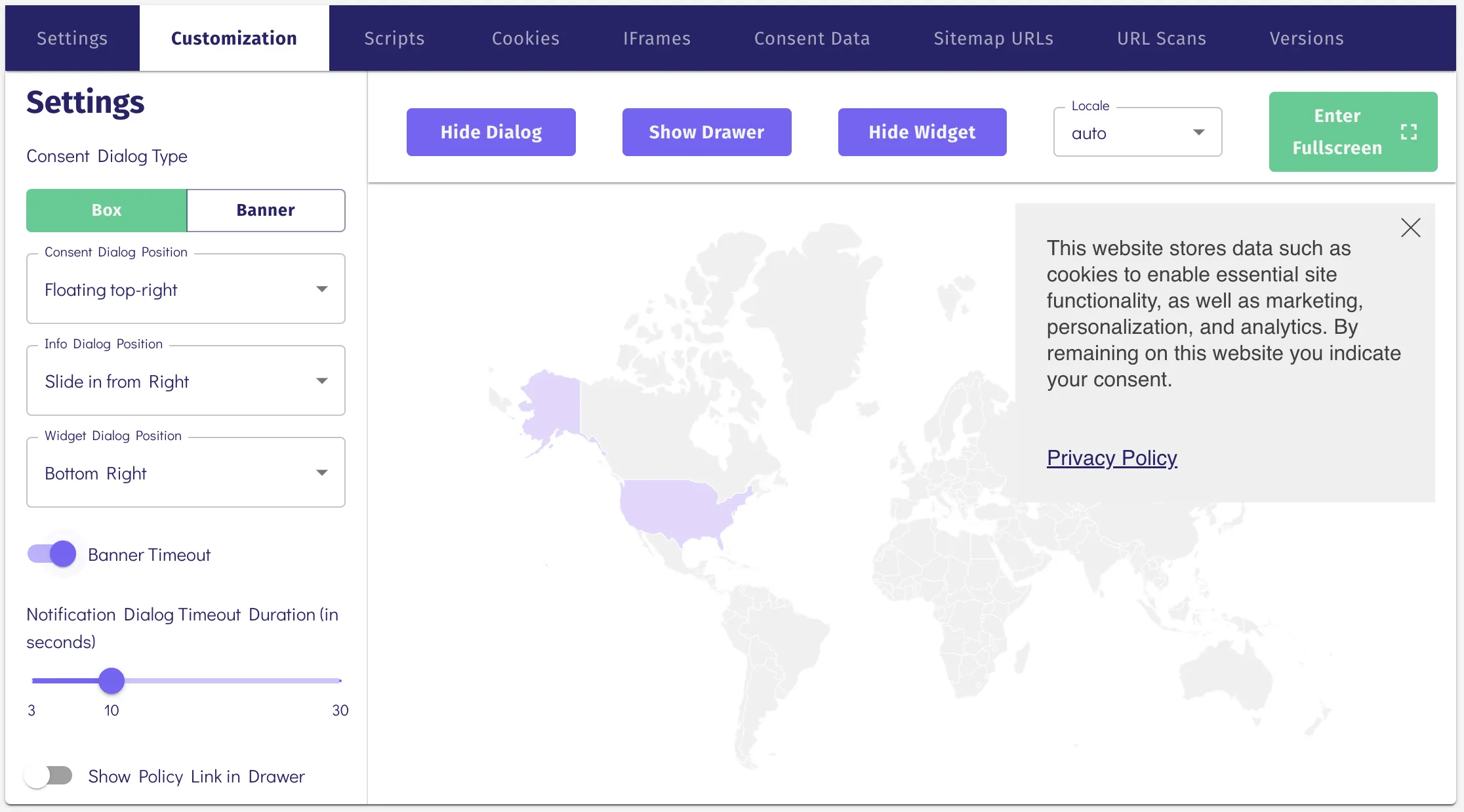Image resolution: width=1464 pixels, height=812 pixels.
Task: Click the fullscreen expand icon
Action: point(1408,132)
